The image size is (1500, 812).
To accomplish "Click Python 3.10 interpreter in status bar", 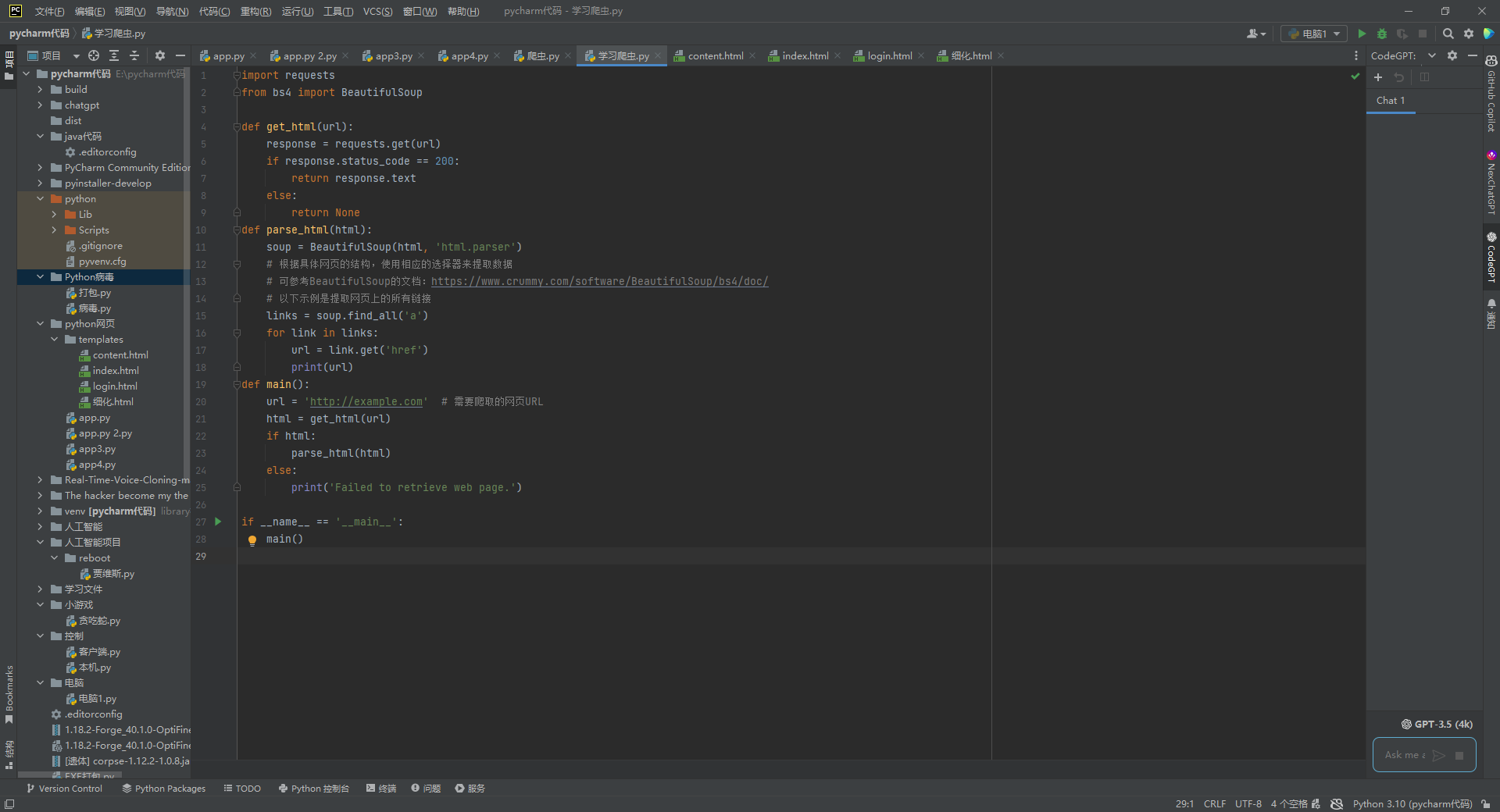I will click(x=1412, y=804).
